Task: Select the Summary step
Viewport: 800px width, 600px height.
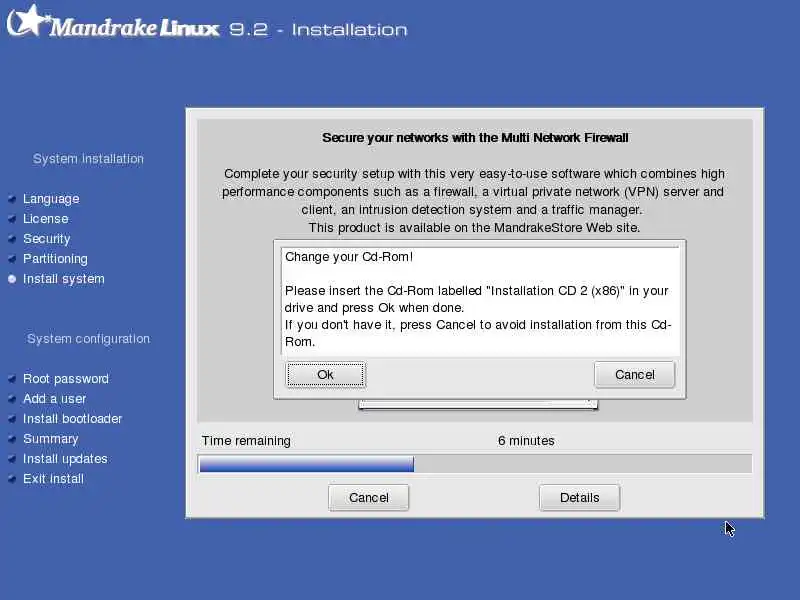Action: 51,439
